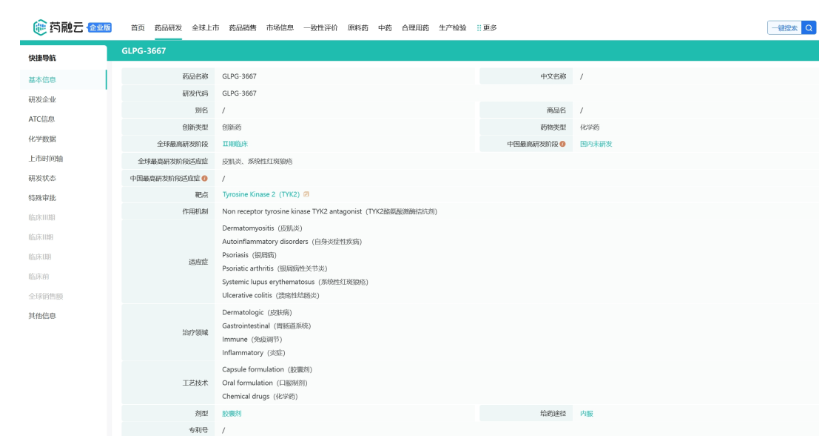
Task: Open the 中药 nav tab
Action: pos(385,28)
